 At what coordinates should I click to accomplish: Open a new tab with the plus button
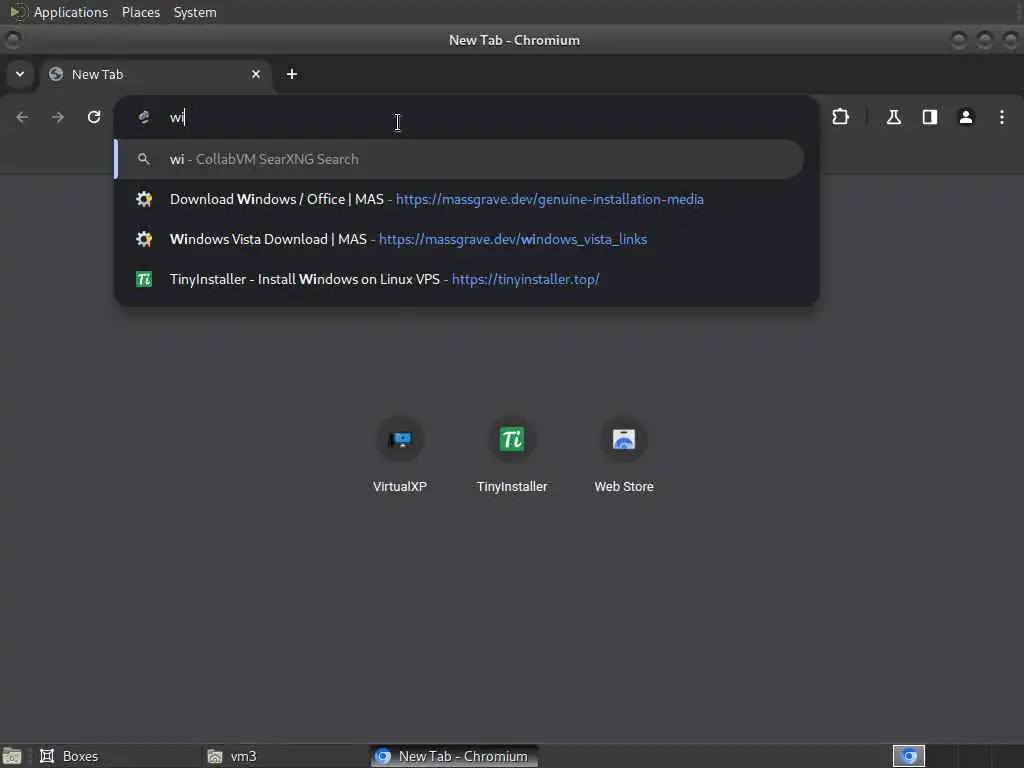click(x=292, y=74)
